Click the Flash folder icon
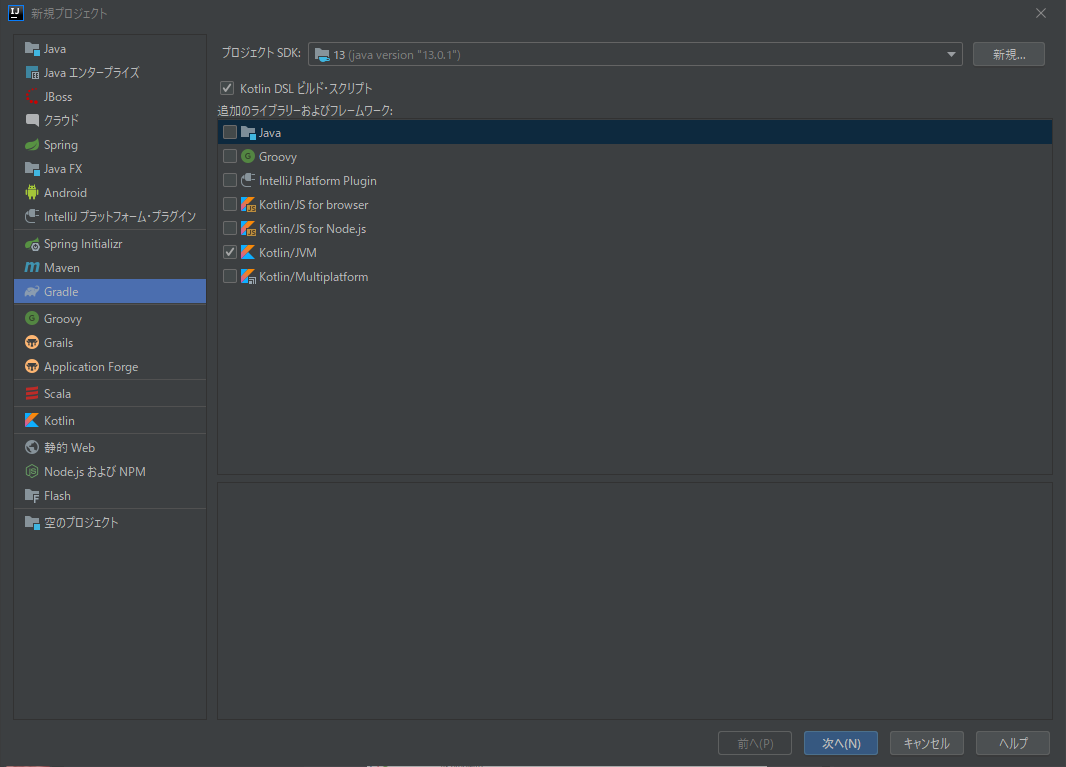The width and height of the screenshot is (1066, 767). coord(32,496)
